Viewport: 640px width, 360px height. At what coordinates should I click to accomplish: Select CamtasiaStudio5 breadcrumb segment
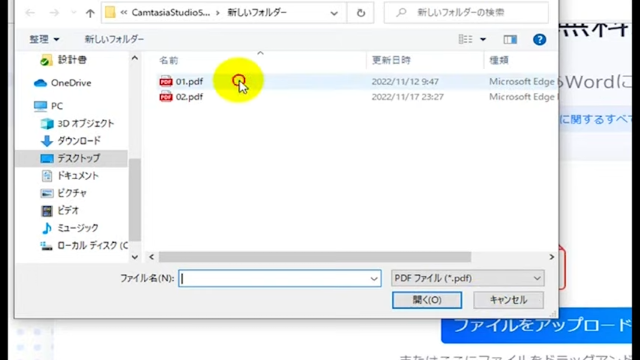171,13
